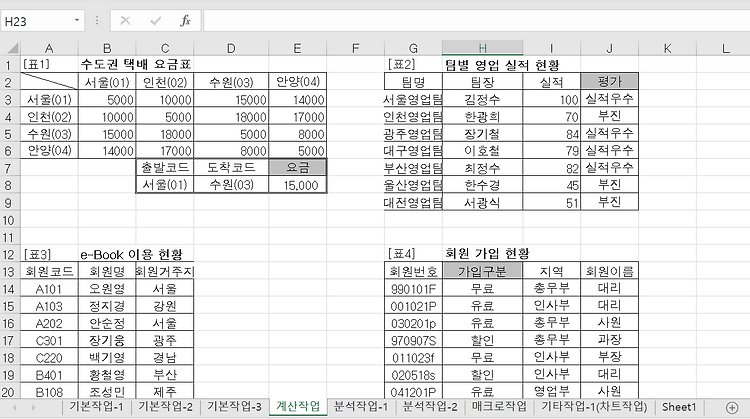Image resolution: width=750 pixels, height=419 pixels.
Task: Select the 회원거주지 header cell
Action: coord(165,271)
